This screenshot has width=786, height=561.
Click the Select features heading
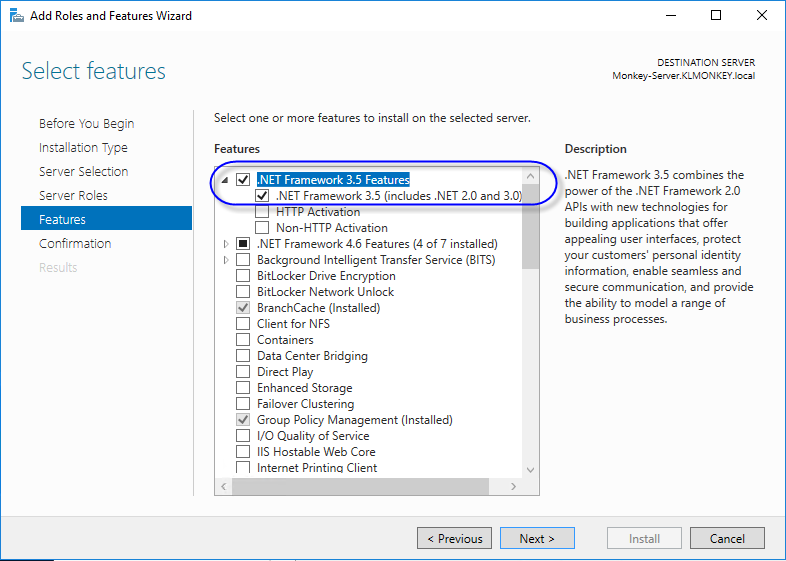[94, 71]
